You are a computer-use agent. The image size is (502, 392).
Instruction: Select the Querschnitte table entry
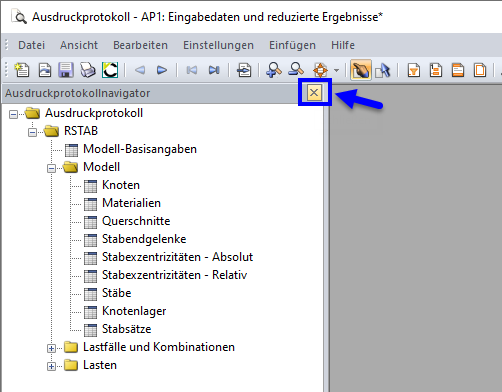(x=136, y=221)
